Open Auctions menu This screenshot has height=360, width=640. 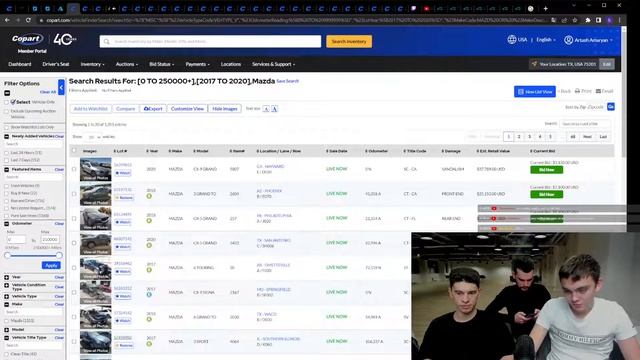[x=127, y=64]
